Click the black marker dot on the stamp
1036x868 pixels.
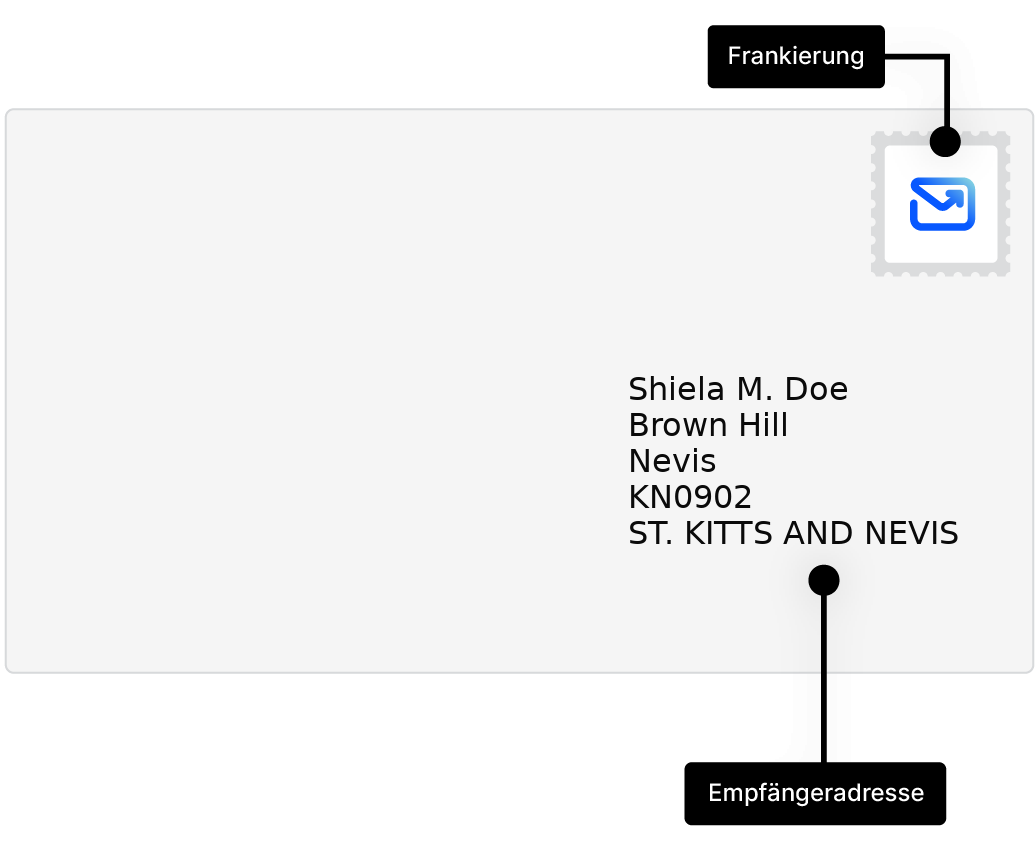click(945, 142)
